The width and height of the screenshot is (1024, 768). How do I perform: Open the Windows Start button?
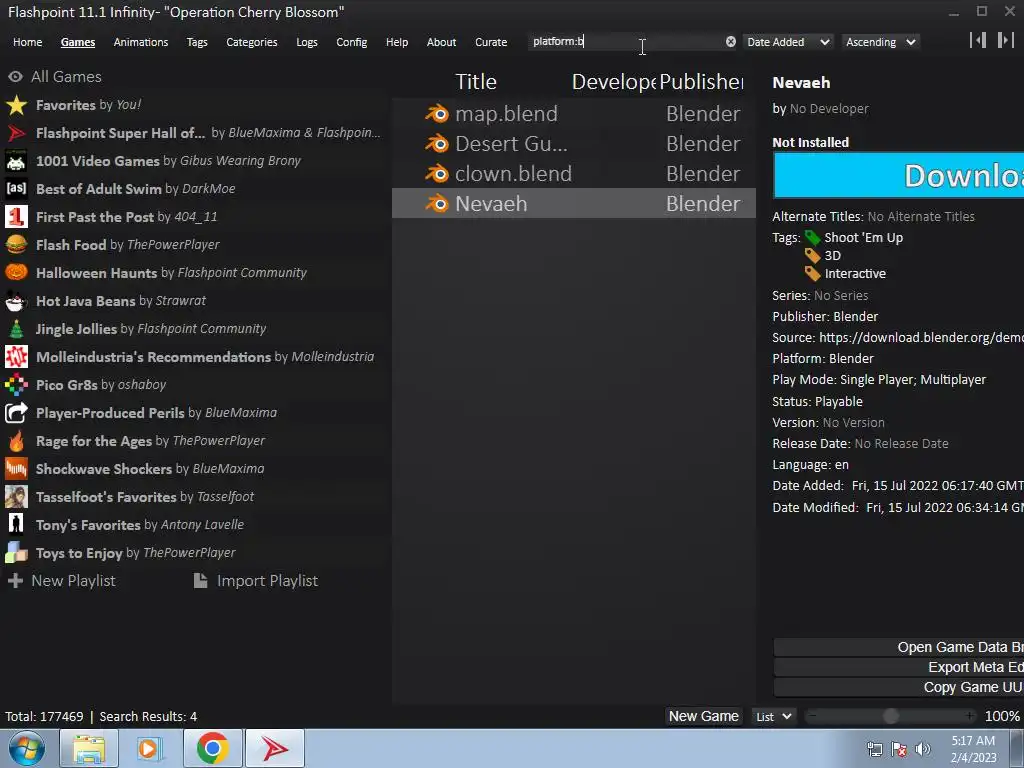pos(27,748)
